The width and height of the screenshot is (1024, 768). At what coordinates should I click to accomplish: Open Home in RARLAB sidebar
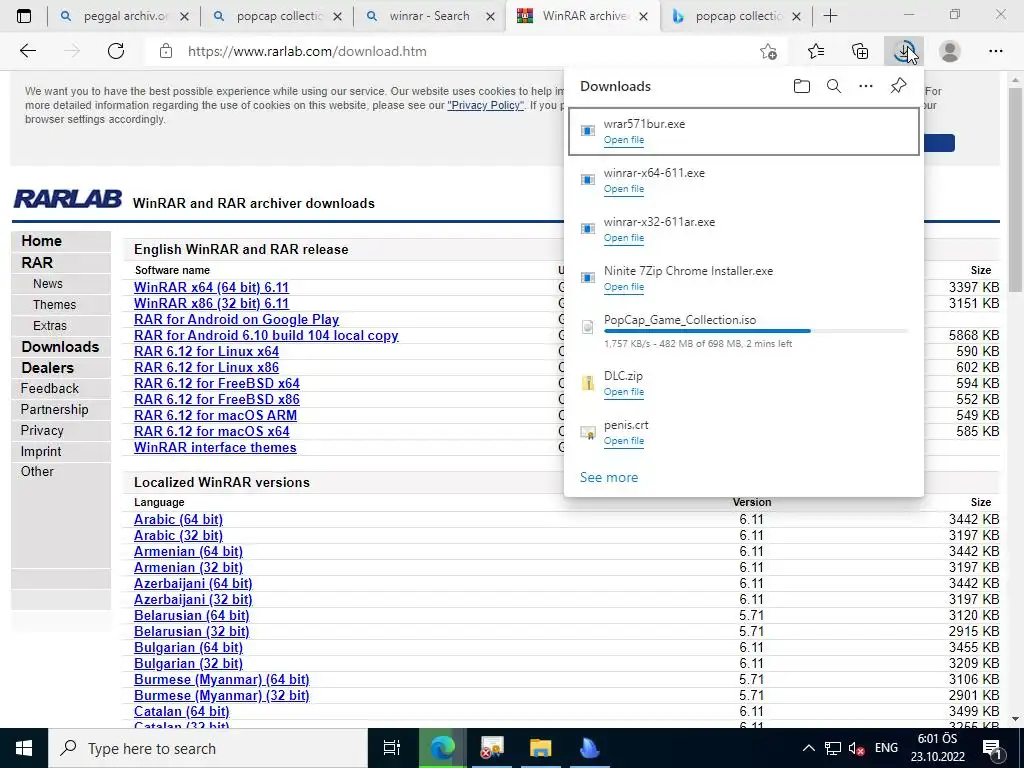41,241
